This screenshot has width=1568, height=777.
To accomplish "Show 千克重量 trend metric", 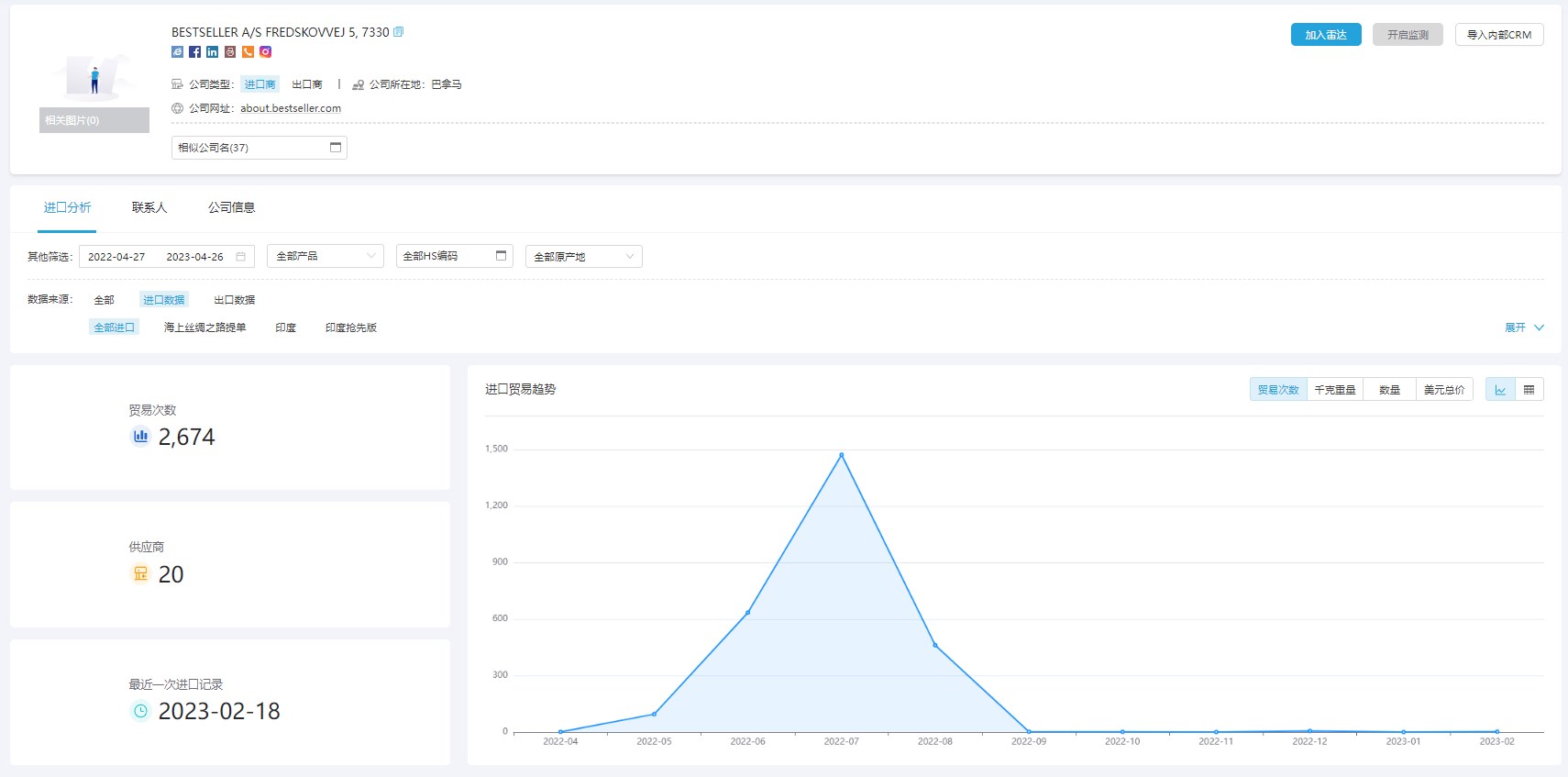I will pos(1335,390).
